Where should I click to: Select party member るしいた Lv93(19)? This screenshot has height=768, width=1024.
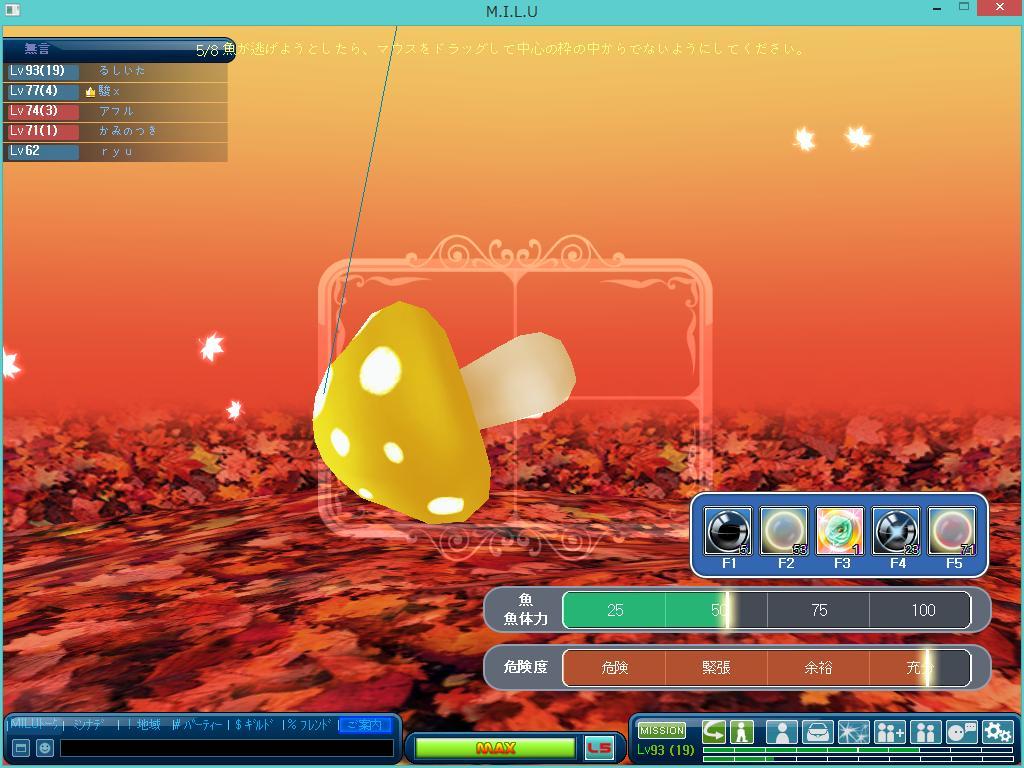[116, 71]
